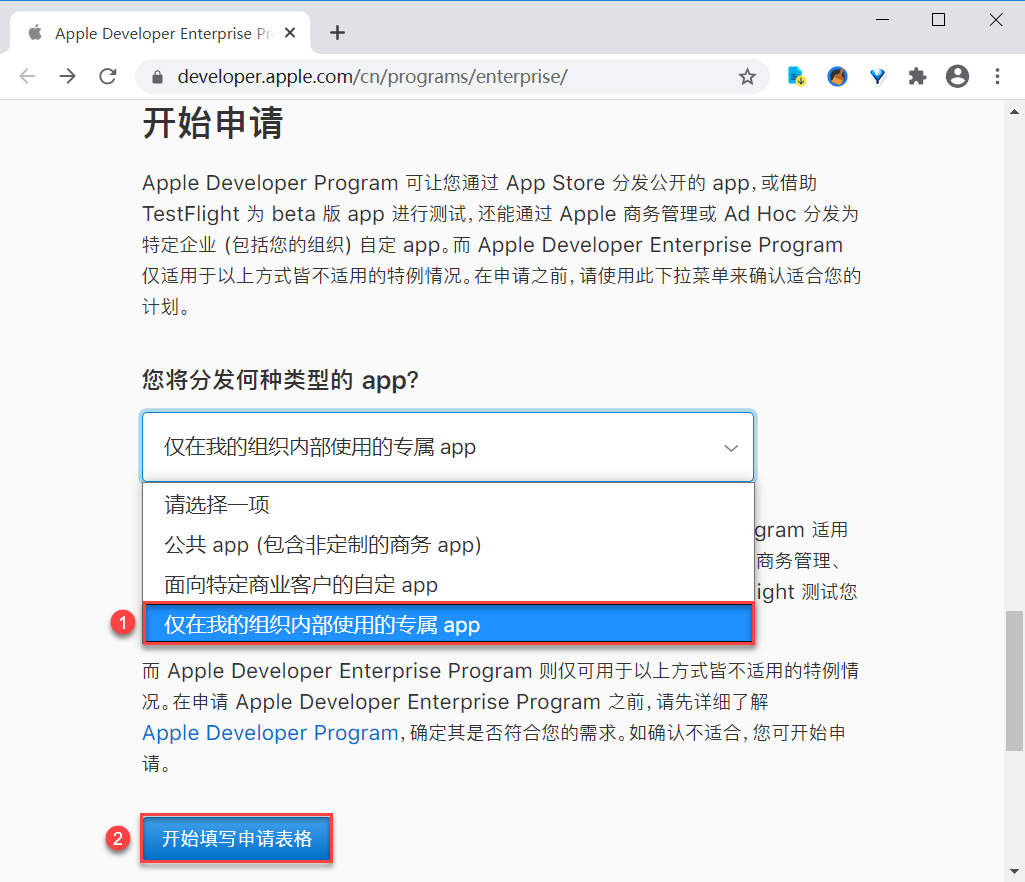The image size is (1025, 882).
Task: Close the Apple Developer Enterprise tab
Action: (x=290, y=33)
